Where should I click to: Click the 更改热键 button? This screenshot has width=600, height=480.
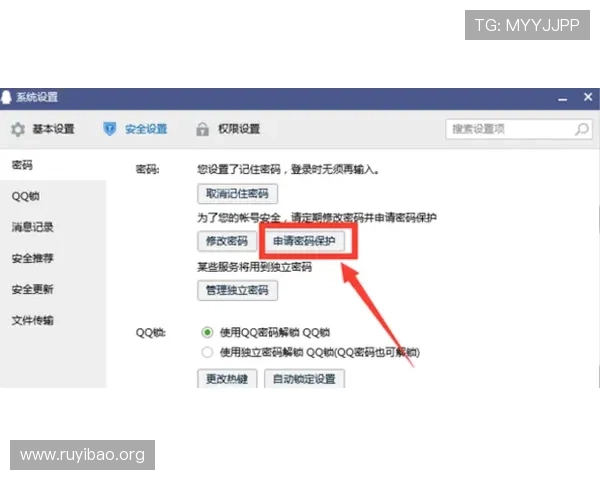click(227, 379)
